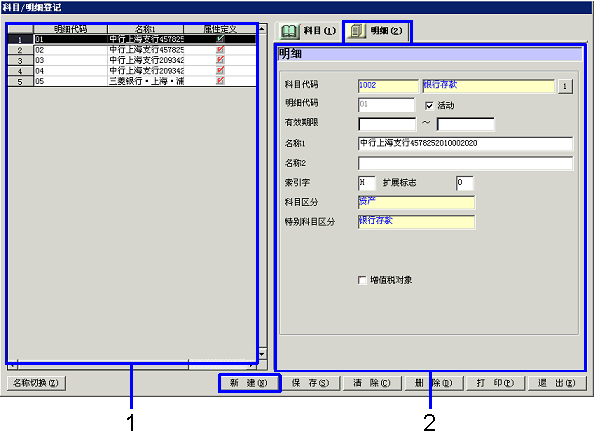594x438 pixels.
Task: Click list scrollbar down arrow
Action: pyautogui.click(x=262, y=354)
